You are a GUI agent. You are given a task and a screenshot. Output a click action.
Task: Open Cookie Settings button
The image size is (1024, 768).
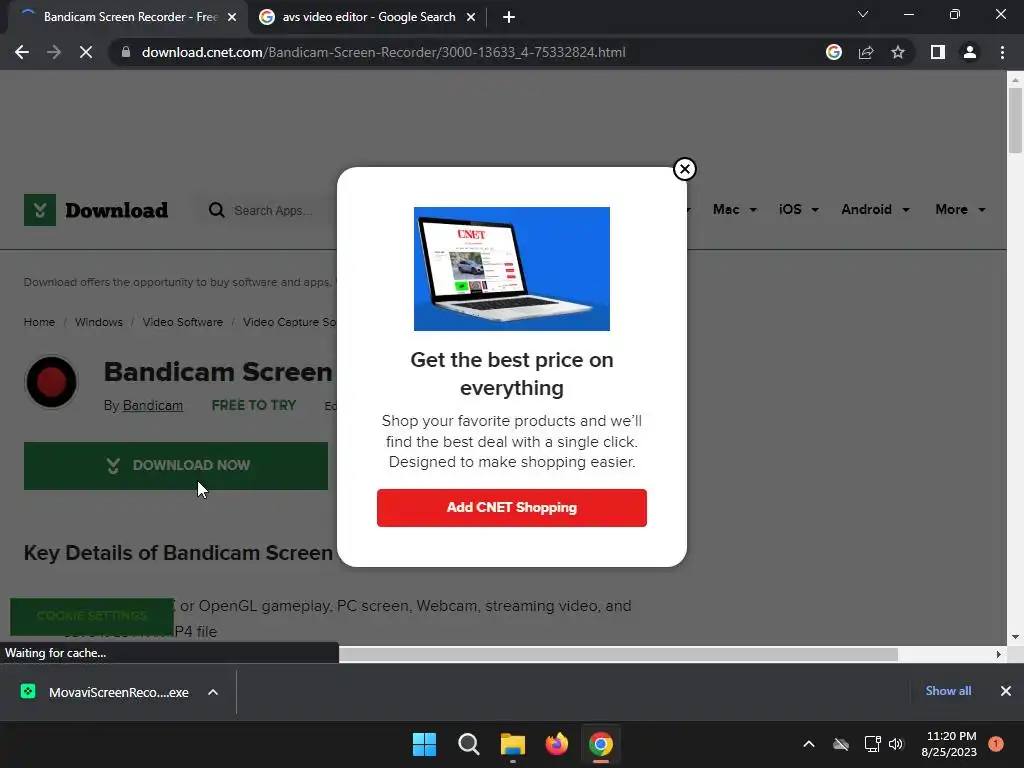(x=92, y=616)
